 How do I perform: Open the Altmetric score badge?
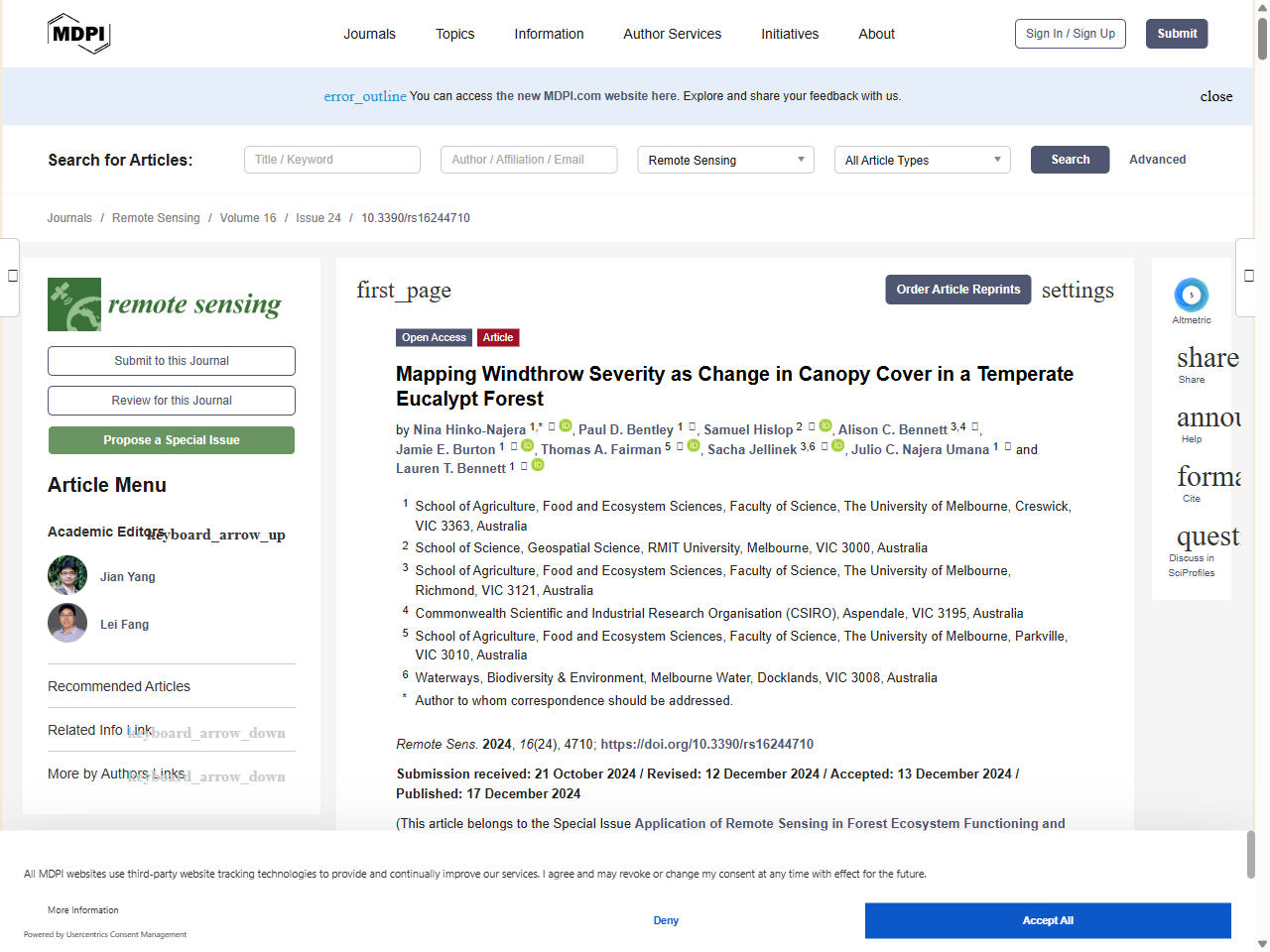(1191, 296)
